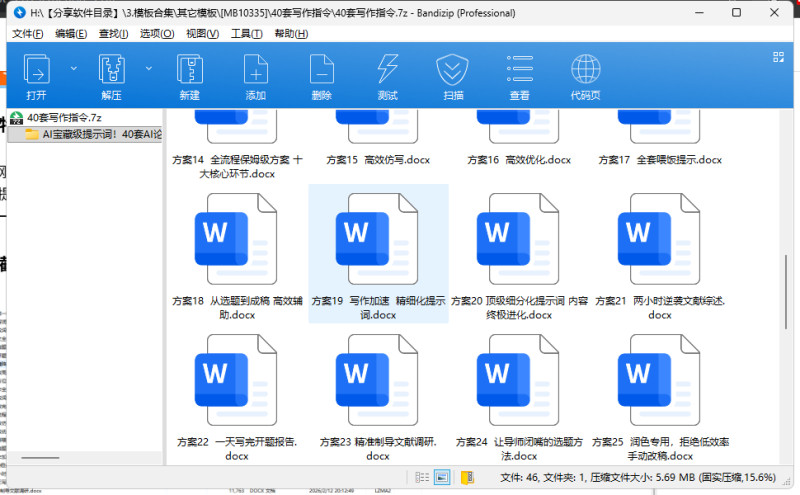Open the 文件(F) menu
The width and height of the screenshot is (800, 495).
pos(28,34)
